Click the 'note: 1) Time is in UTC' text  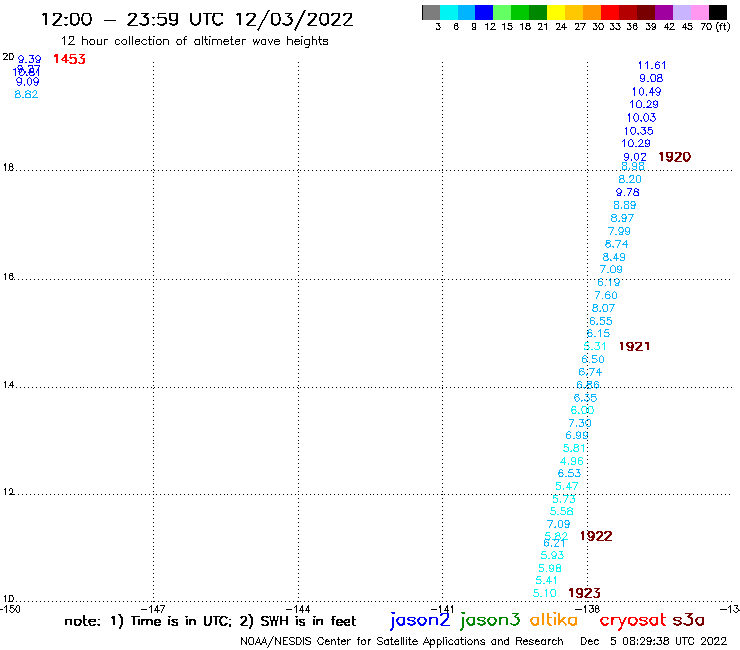pos(148,621)
